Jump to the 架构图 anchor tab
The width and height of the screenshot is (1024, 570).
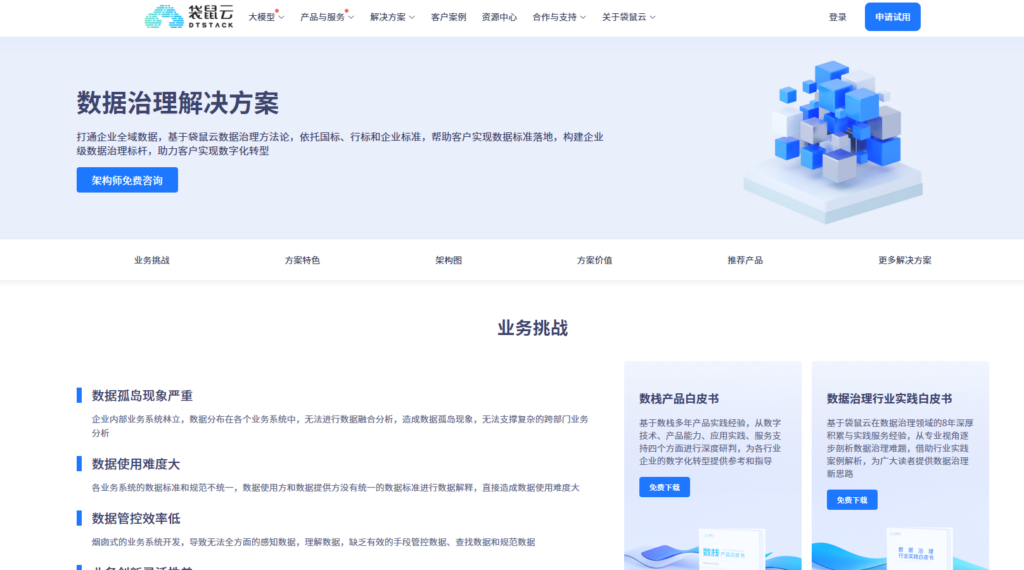(449, 260)
